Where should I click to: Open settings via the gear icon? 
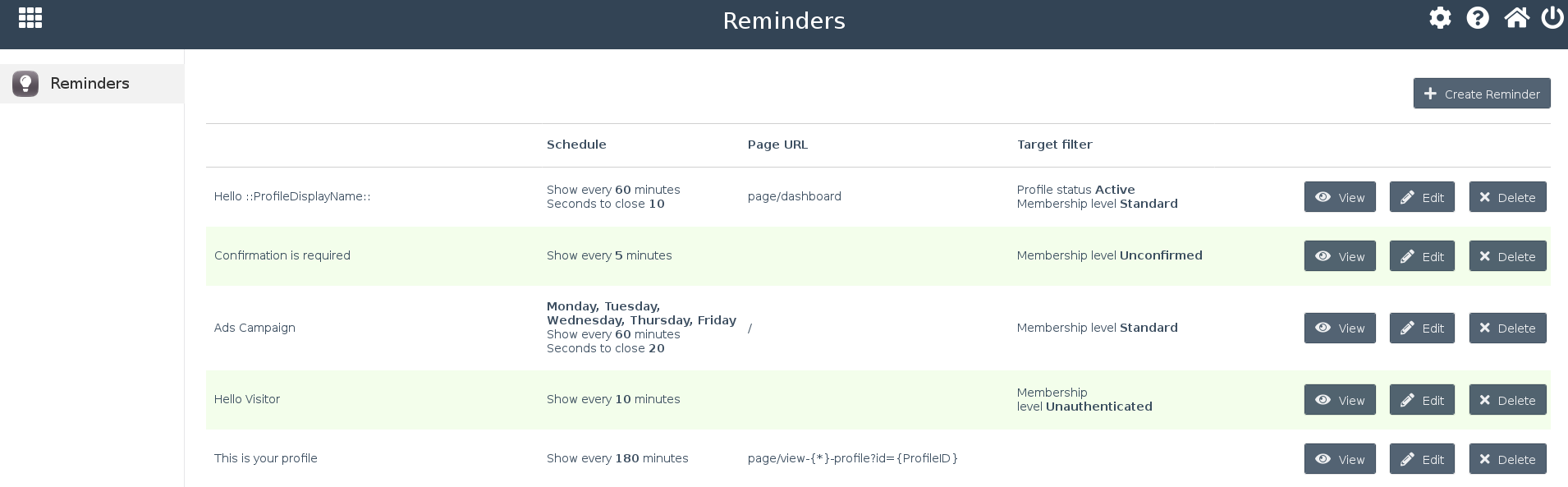(1440, 18)
